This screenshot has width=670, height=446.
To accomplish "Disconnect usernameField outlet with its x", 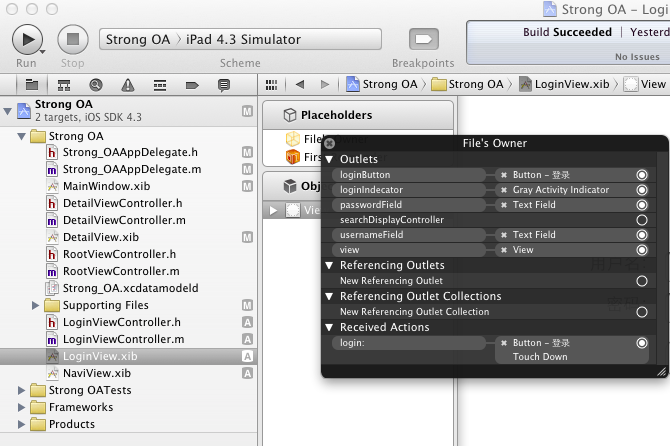I will pyautogui.click(x=504, y=235).
